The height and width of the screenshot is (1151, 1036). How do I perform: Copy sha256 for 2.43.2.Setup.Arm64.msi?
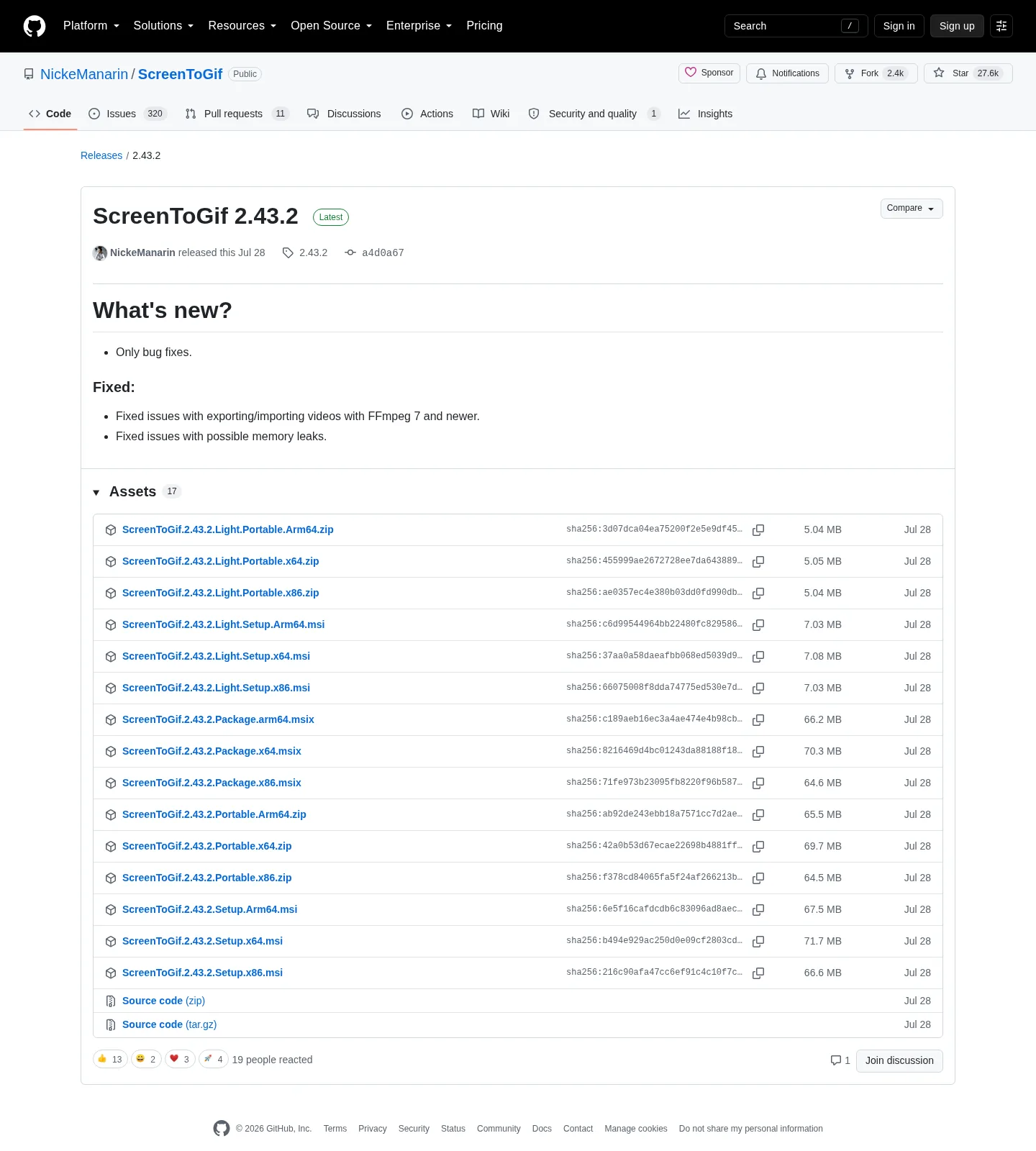click(758, 910)
